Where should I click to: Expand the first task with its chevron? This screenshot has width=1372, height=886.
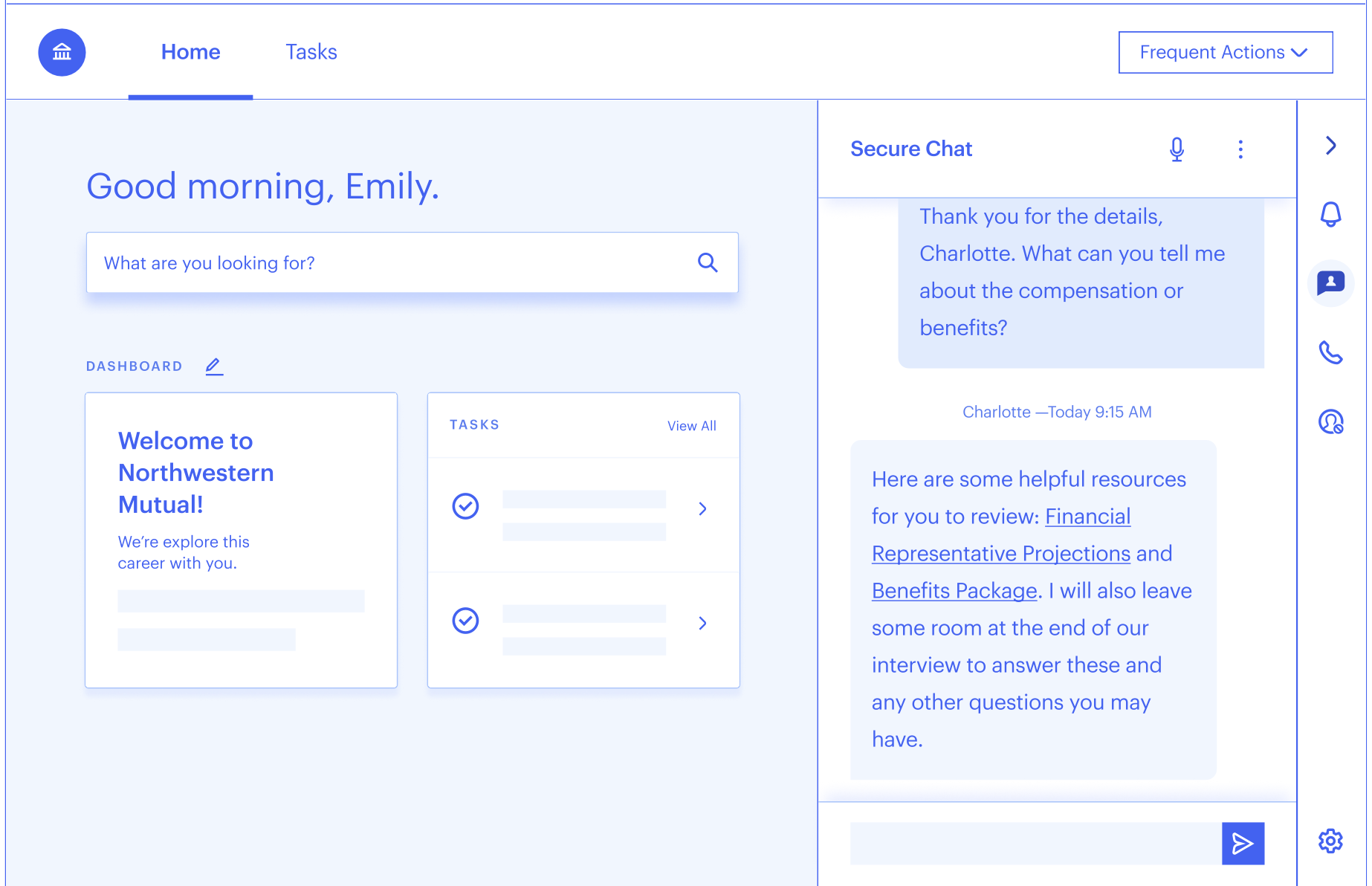tap(702, 508)
